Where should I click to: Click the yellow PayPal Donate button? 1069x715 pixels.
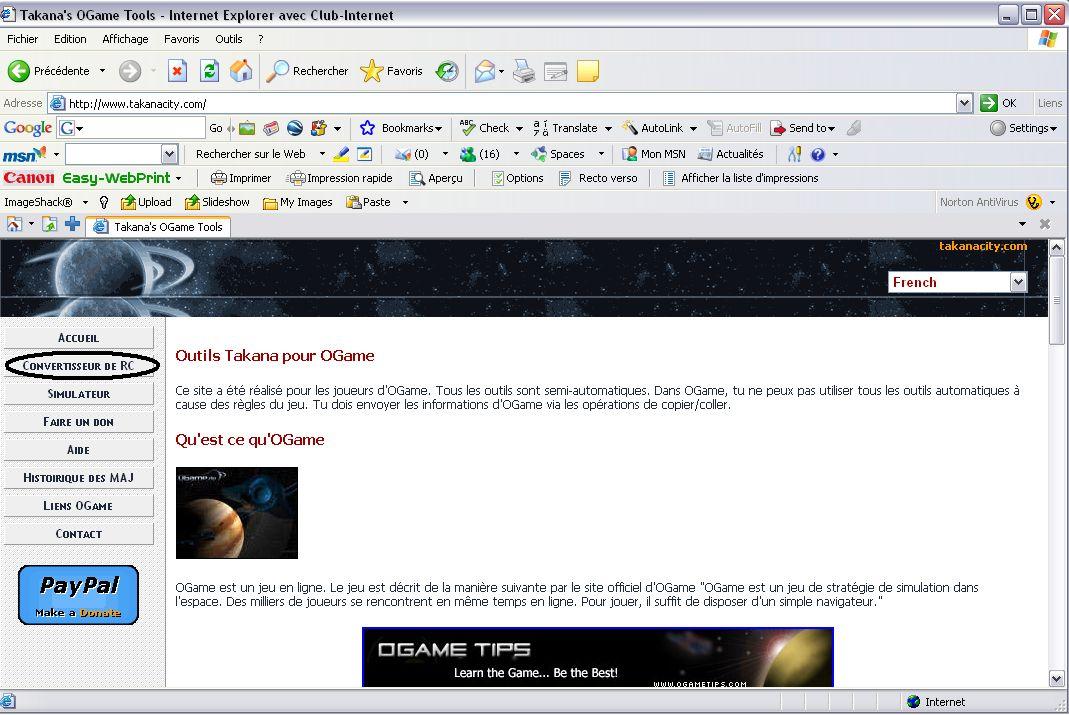(78, 595)
